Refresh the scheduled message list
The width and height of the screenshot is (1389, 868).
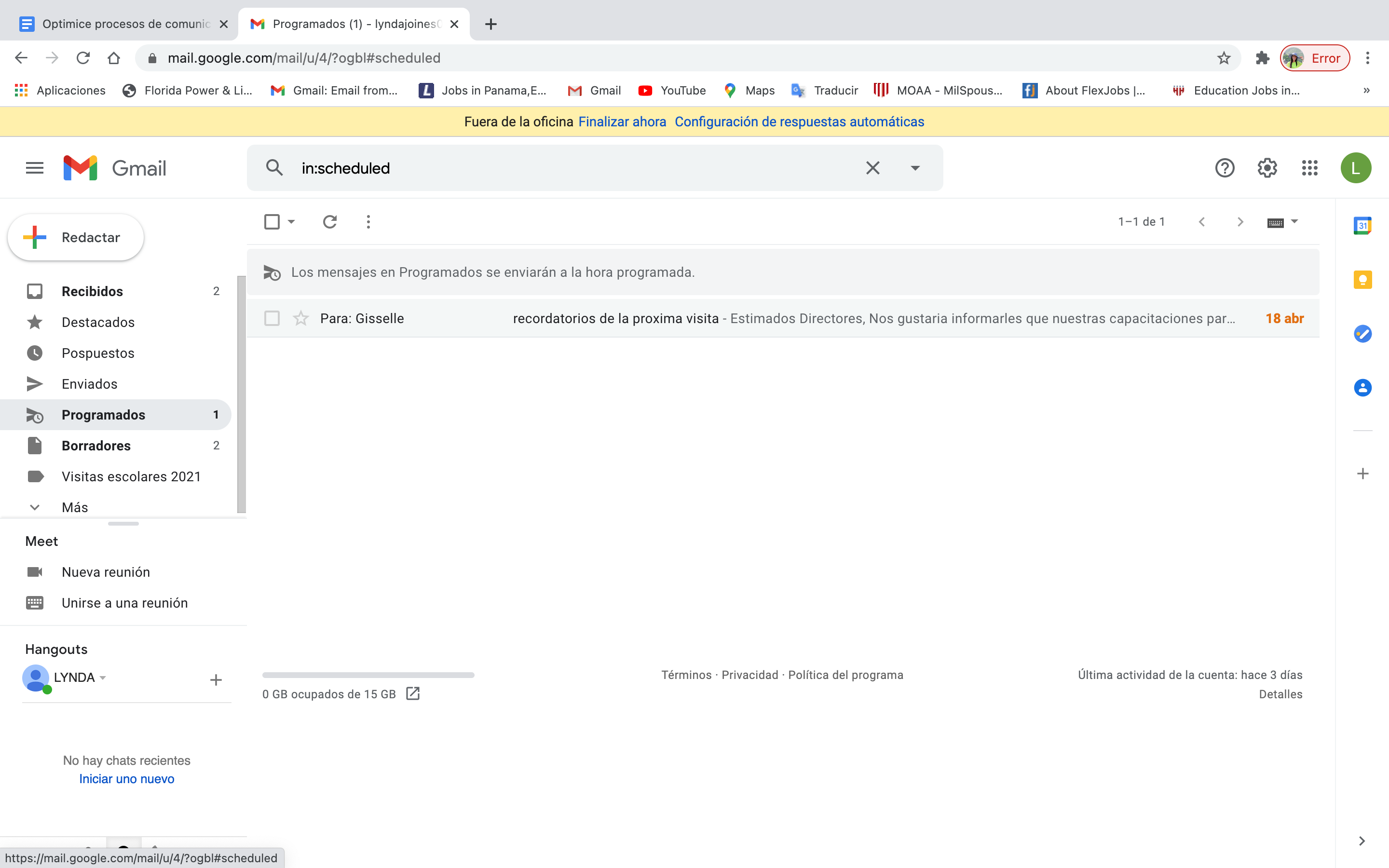[x=329, y=222]
